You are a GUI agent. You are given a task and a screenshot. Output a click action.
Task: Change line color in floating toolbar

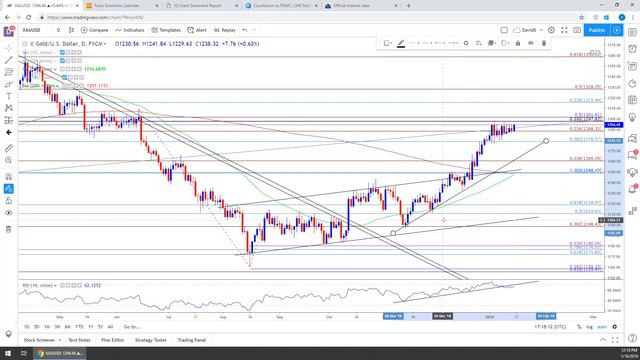coord(401,43)
